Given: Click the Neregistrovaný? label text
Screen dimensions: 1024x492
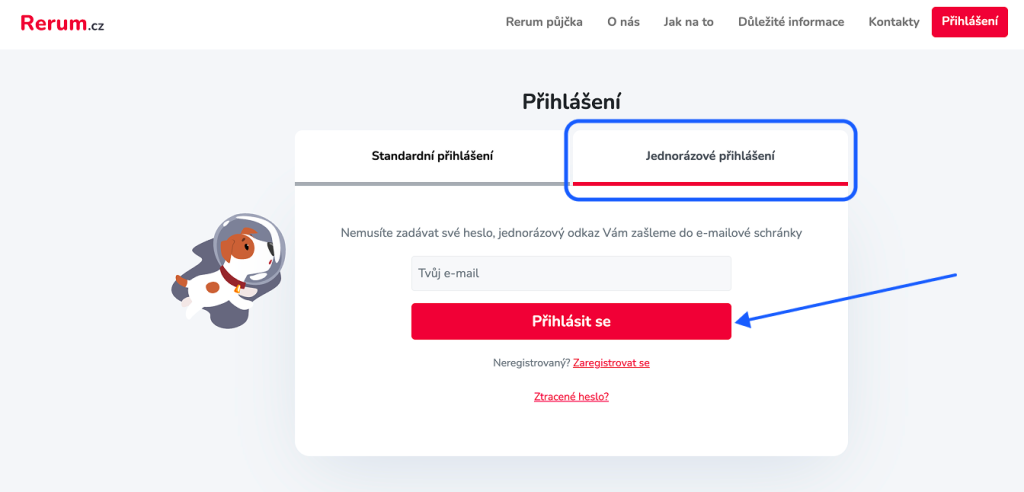Looking at the screenshot, I should point(531,363).
